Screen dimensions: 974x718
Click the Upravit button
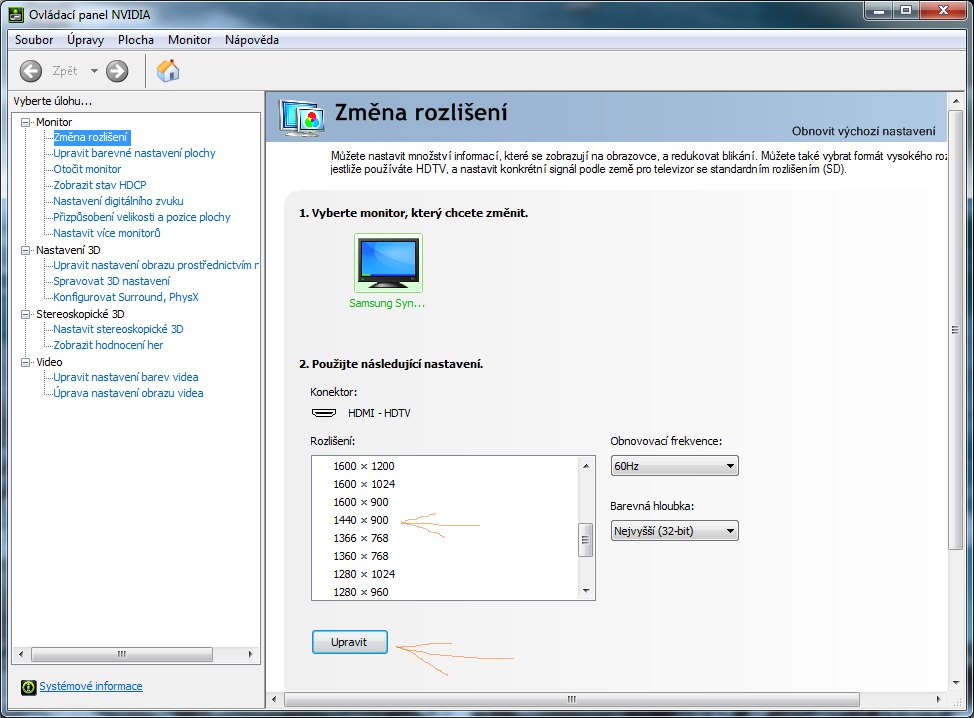tap(350, 642)
